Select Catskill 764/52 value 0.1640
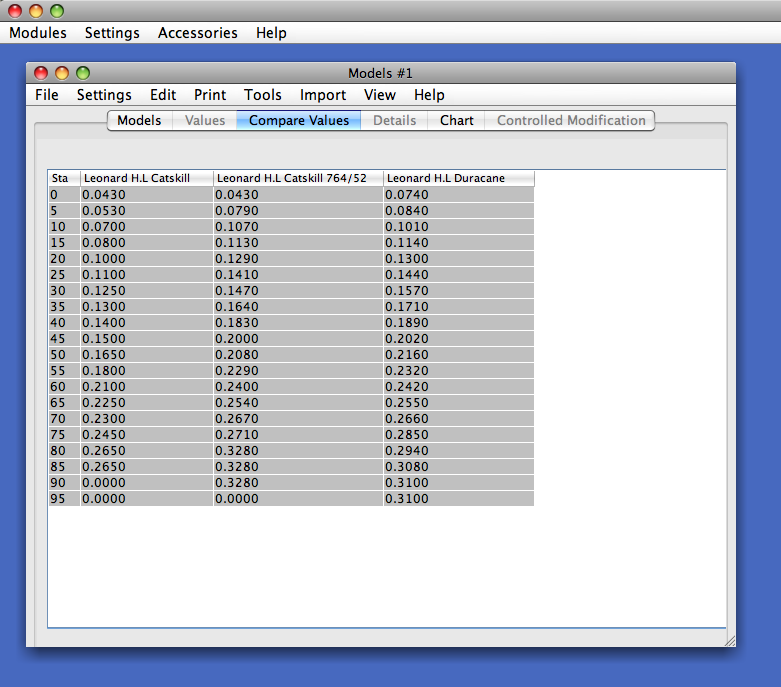Screen dimensions: 781x687 tap(298, 306)
